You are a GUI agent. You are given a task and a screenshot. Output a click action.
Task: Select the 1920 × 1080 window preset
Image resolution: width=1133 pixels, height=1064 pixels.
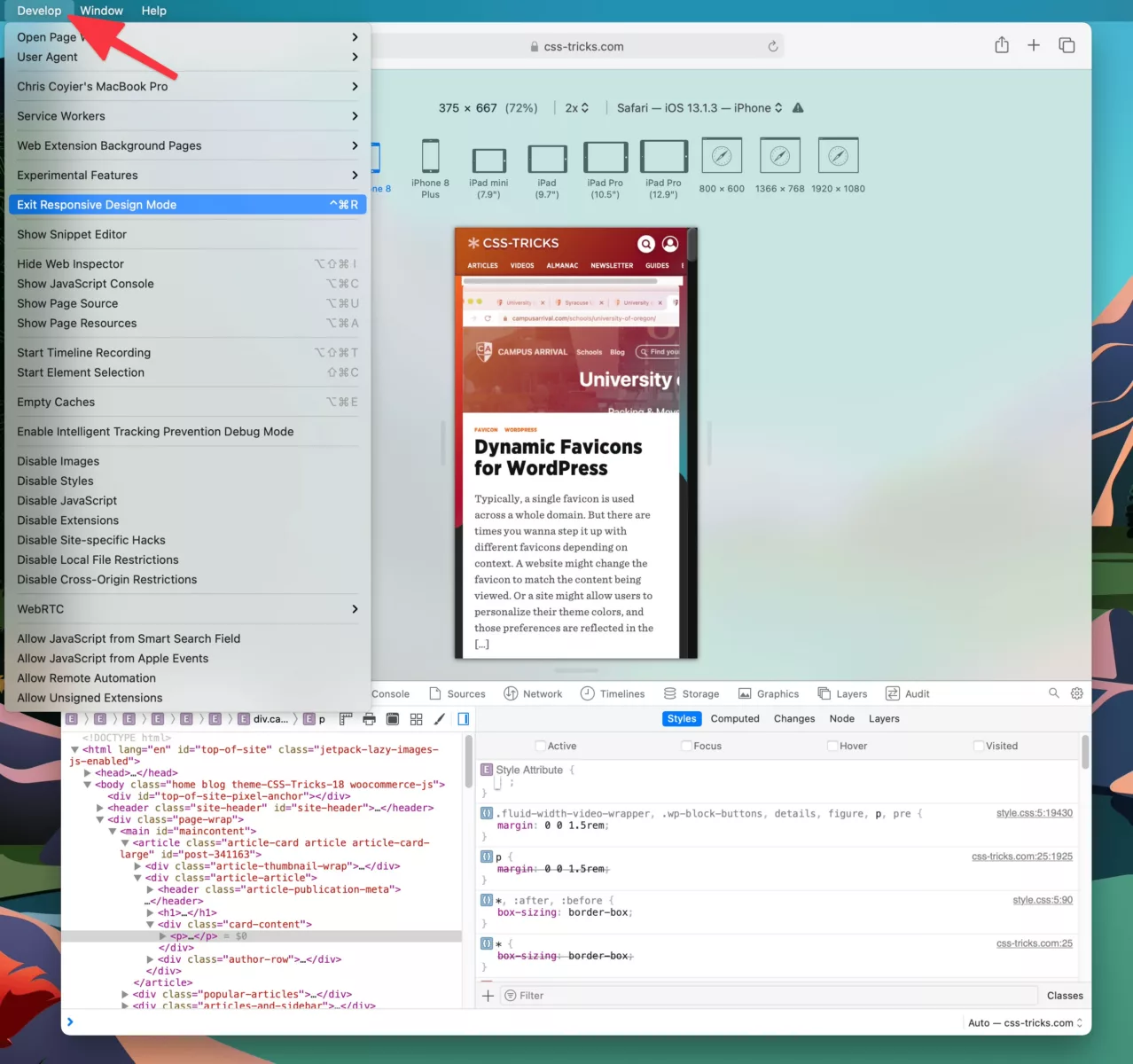click(838, 166)
